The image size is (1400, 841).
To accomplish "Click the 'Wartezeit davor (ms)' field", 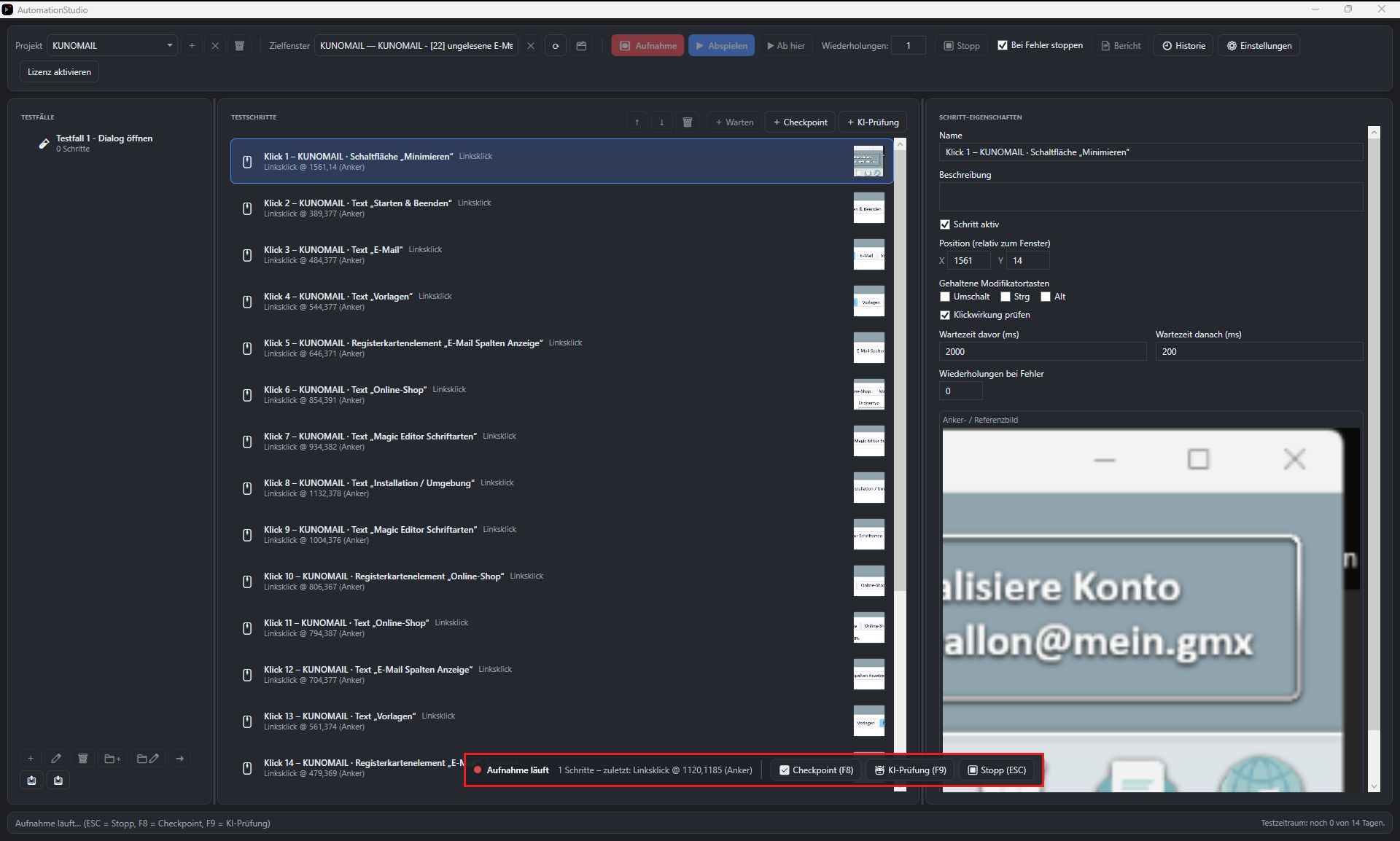I will tap(1042, 351).
